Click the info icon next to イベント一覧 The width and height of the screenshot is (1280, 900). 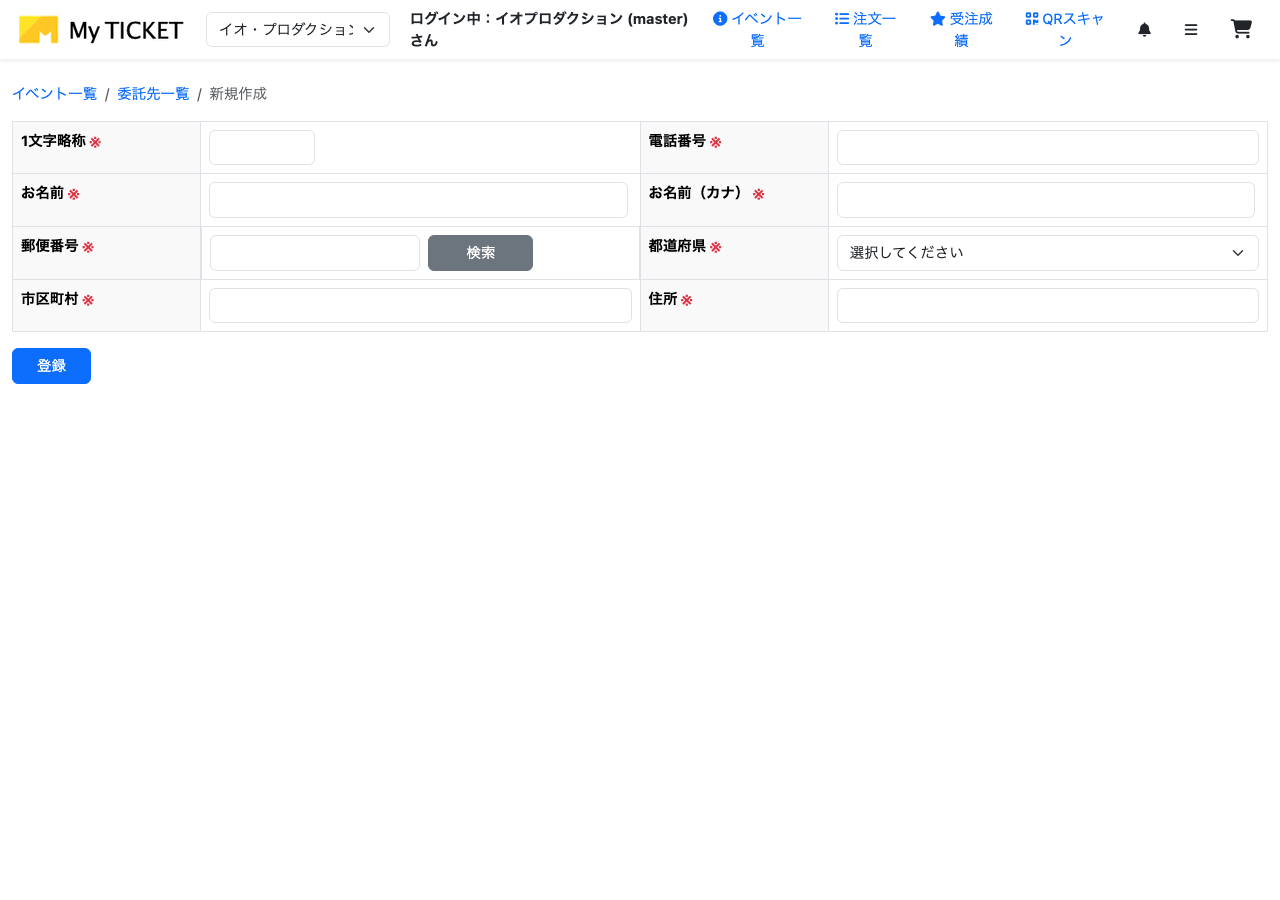[720, 18]
